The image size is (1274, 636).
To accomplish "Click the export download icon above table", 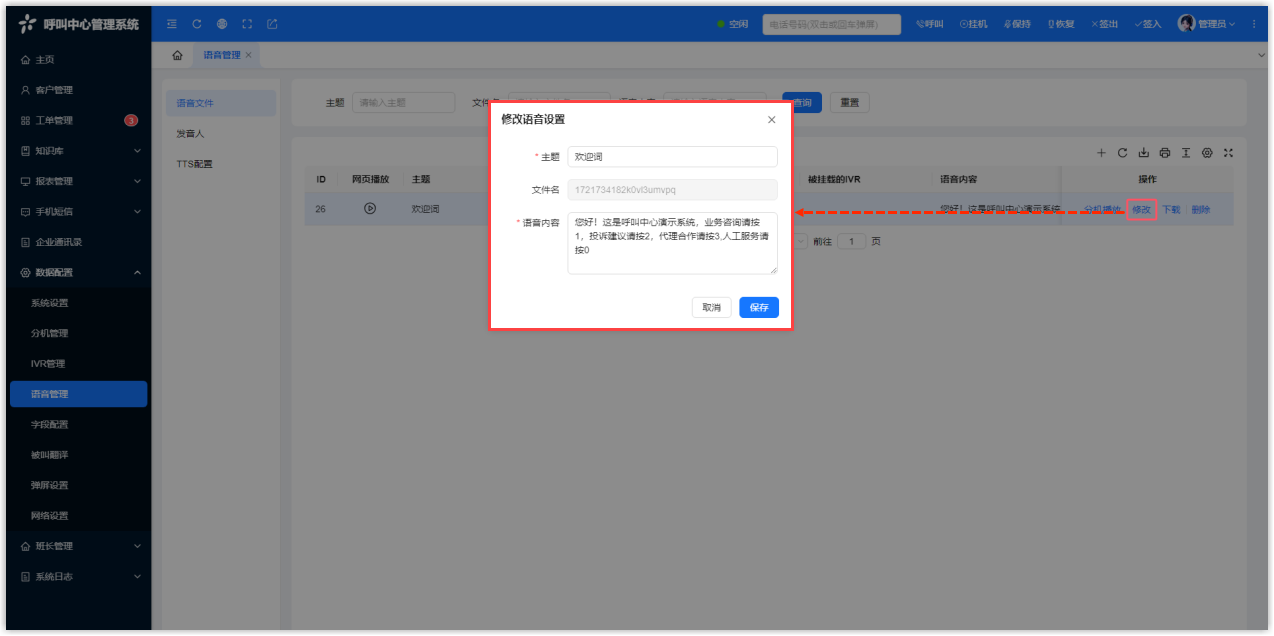I will point(1143,153).
